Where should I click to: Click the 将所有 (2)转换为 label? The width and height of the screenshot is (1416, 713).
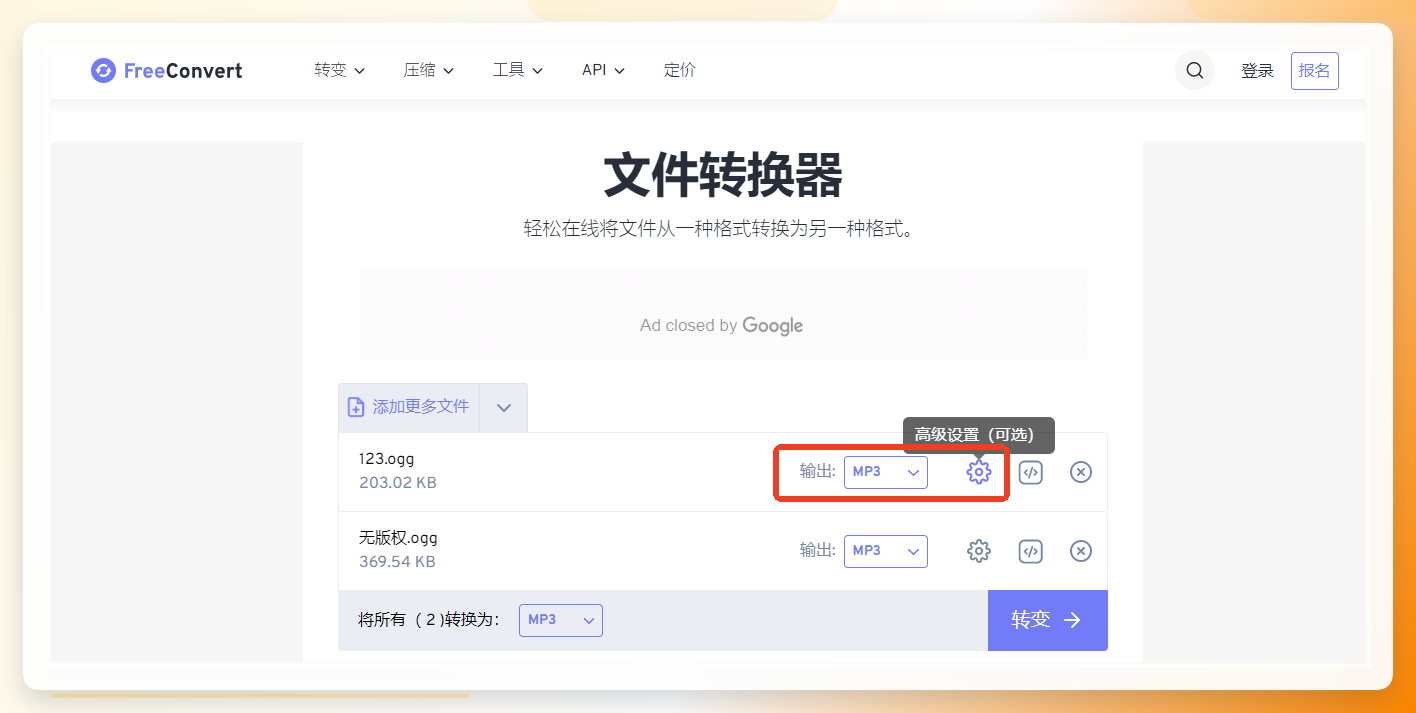click(x=428, y=620)
